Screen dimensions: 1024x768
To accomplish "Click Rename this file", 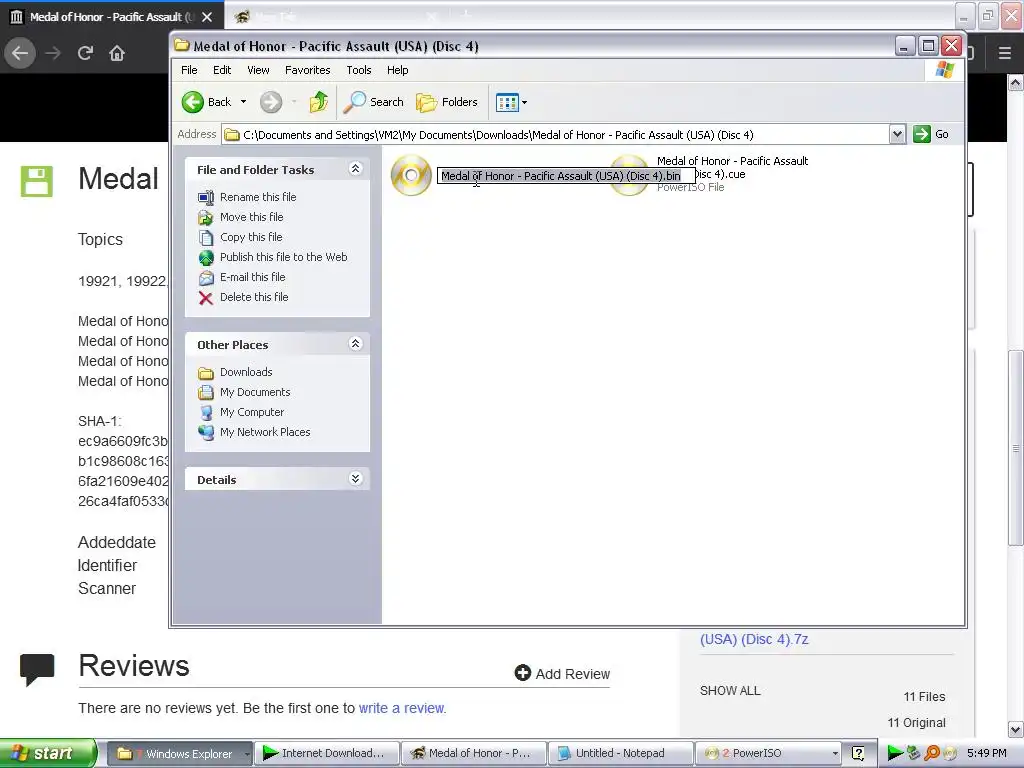I will coord(258,197).
